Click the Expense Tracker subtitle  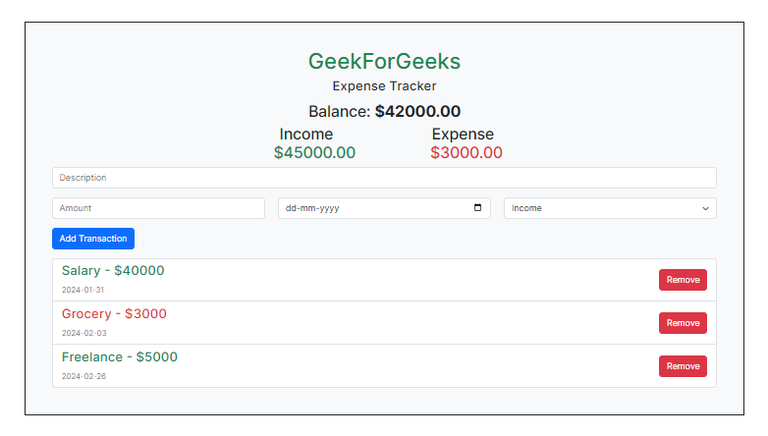[x=384, y=86]
